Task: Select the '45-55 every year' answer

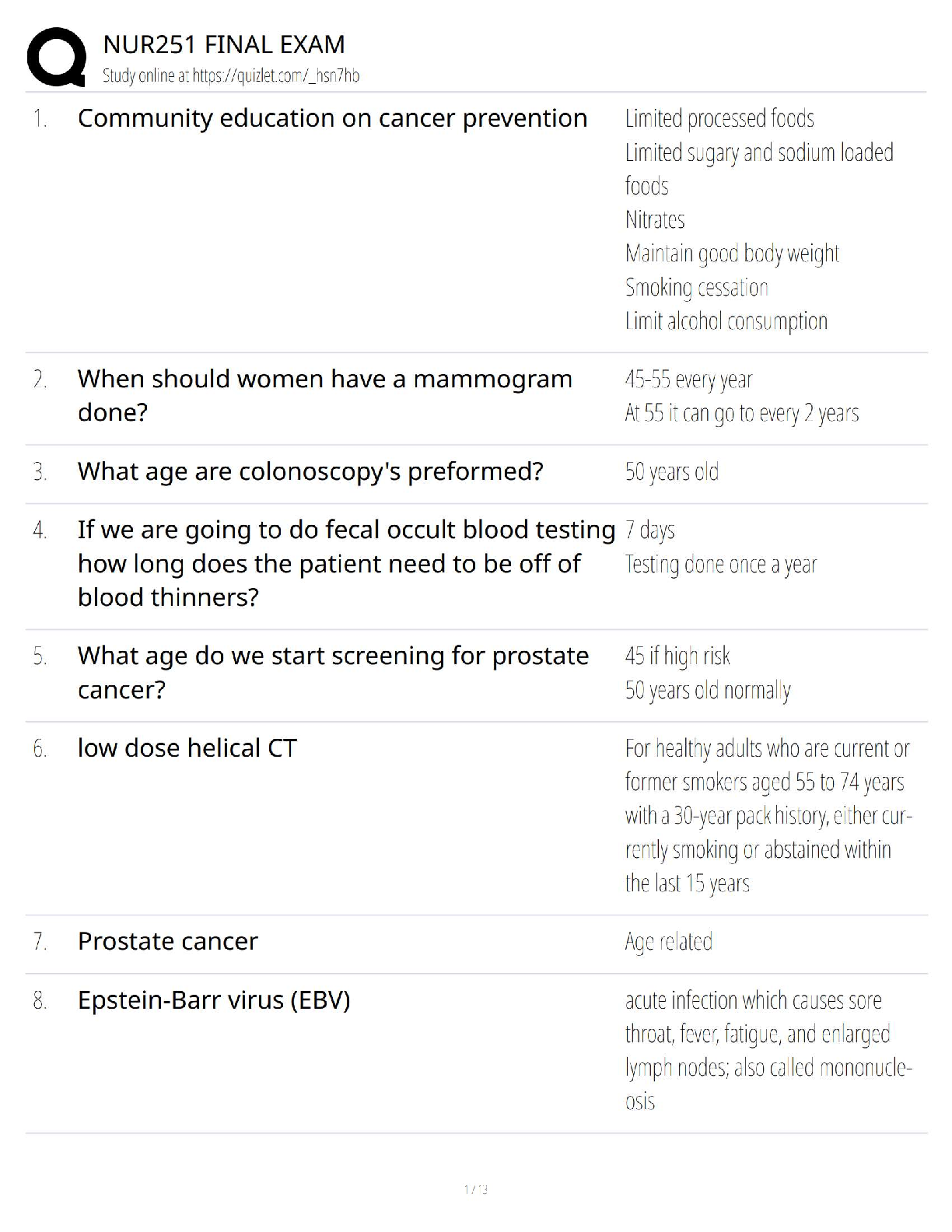Action: point(688,380)
